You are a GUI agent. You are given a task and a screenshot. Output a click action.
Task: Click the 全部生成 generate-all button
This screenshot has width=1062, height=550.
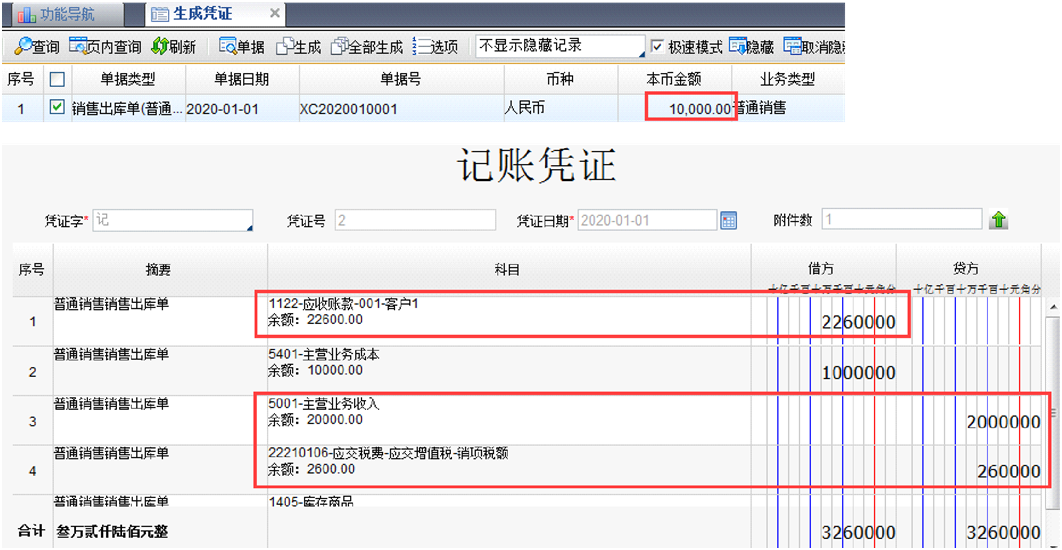366,47
